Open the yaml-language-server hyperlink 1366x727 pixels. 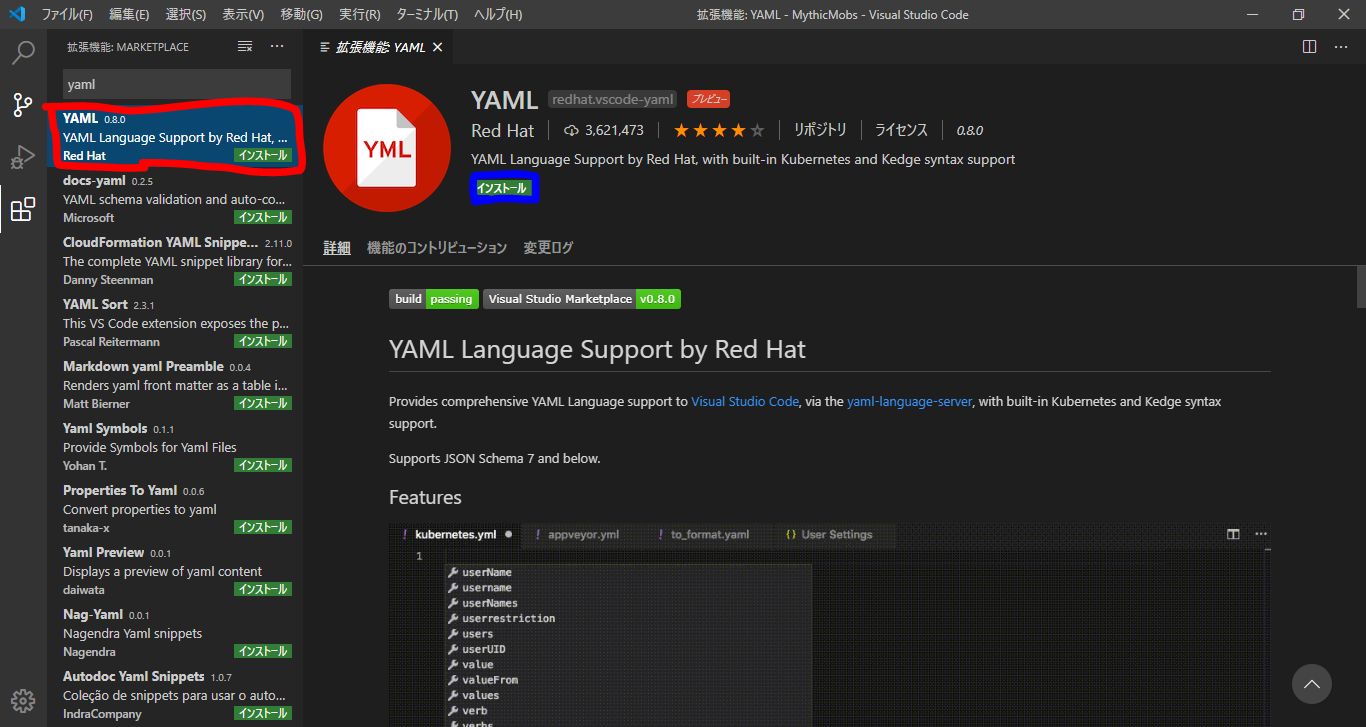(x=909, y=401)
